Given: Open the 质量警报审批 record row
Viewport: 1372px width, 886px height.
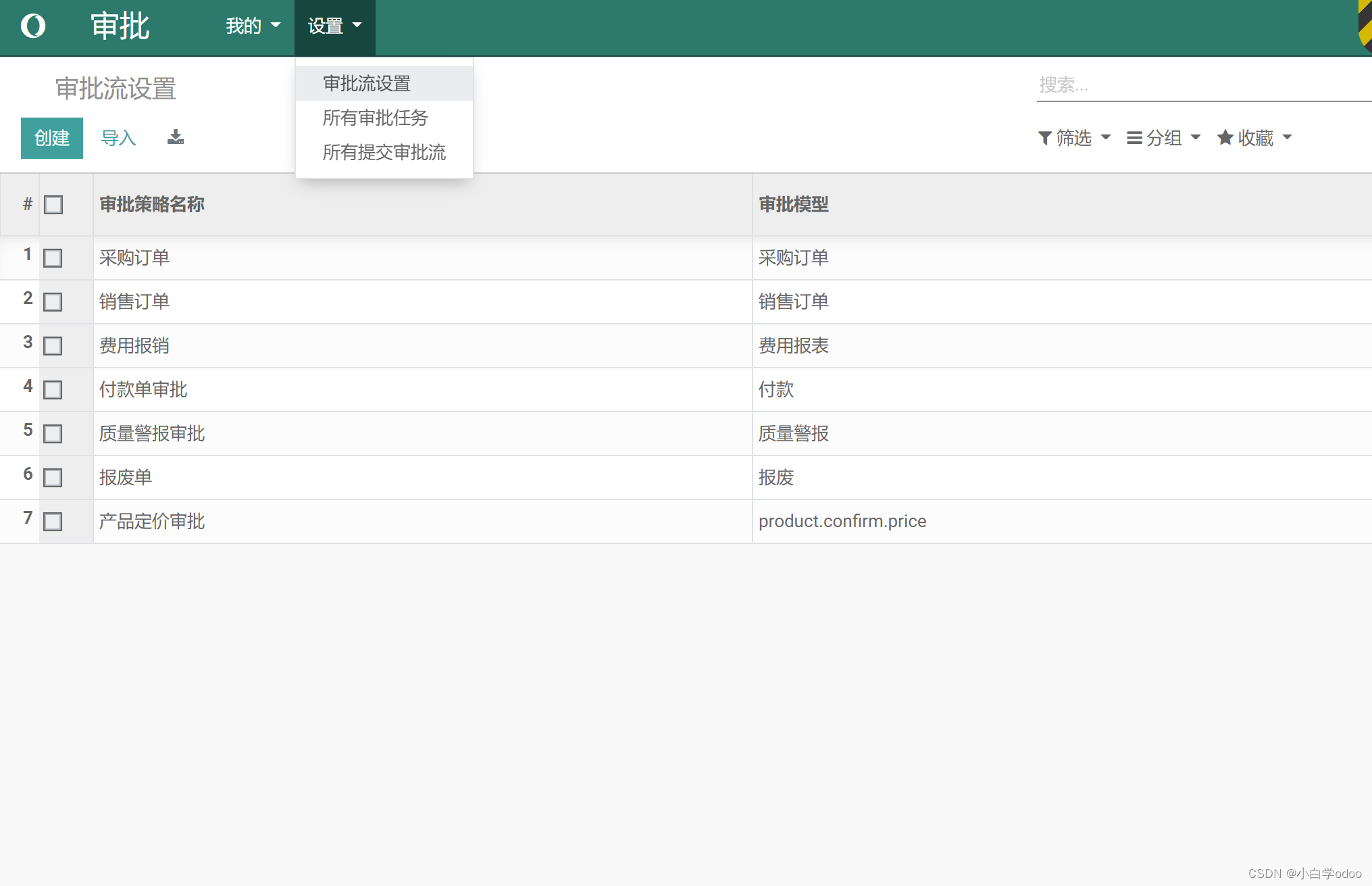Looking at the screenshot, I should [x=152, y=434].
